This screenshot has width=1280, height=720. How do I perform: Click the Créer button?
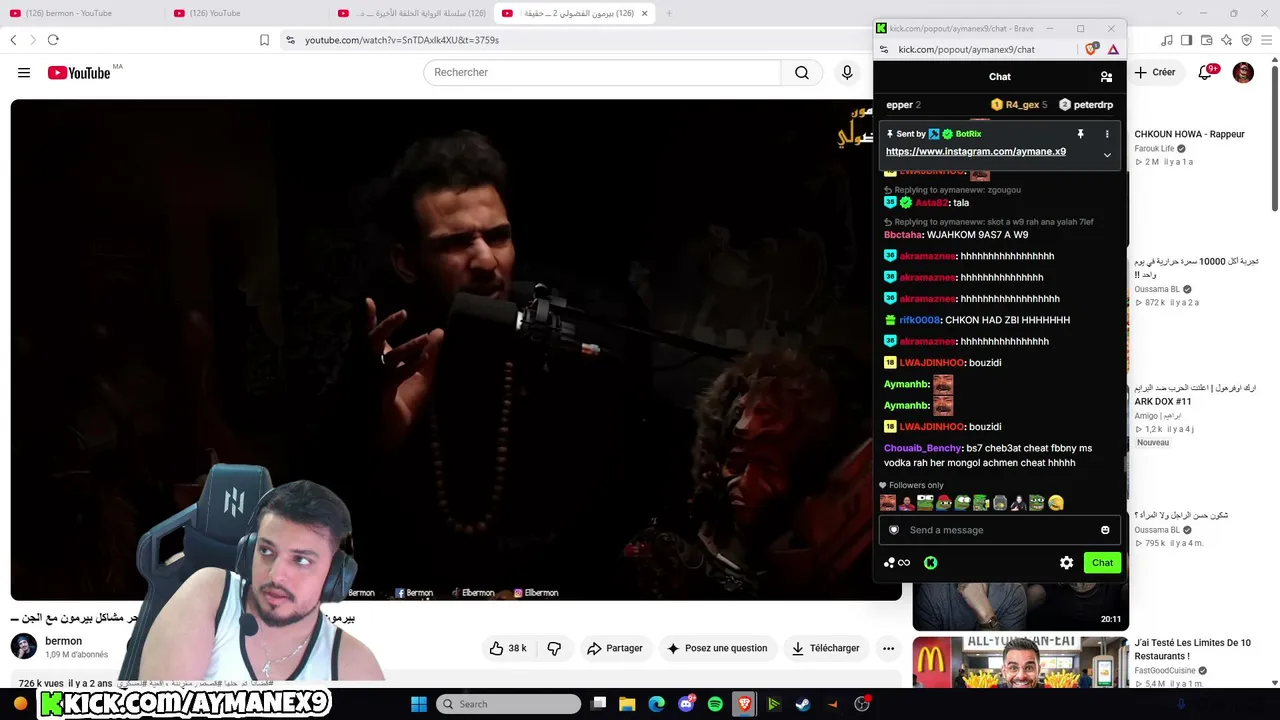1155,72
